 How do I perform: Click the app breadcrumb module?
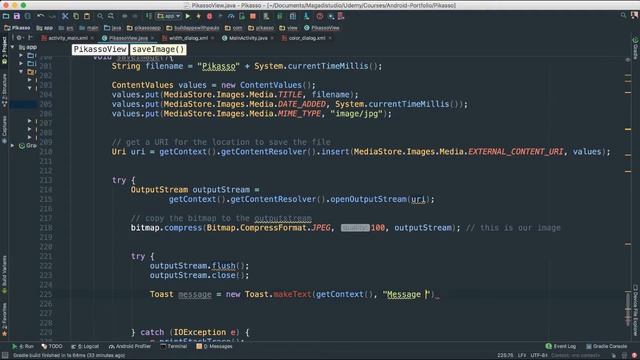[x=44, y=28]
